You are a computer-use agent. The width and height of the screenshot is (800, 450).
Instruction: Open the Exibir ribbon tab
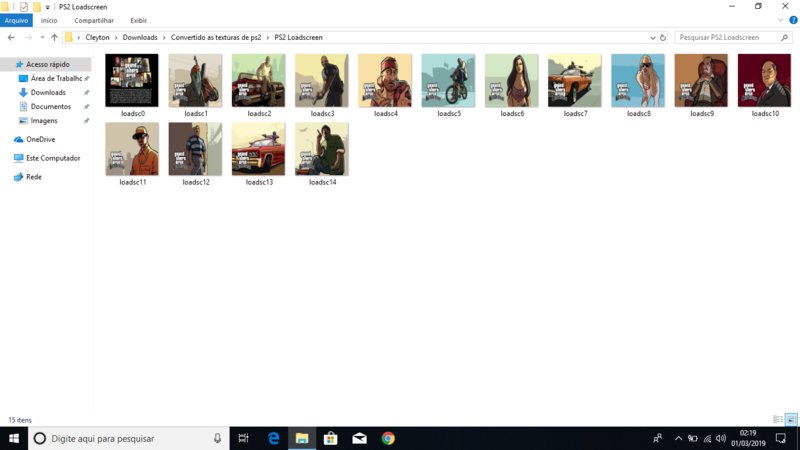click(x=138, y=20)
